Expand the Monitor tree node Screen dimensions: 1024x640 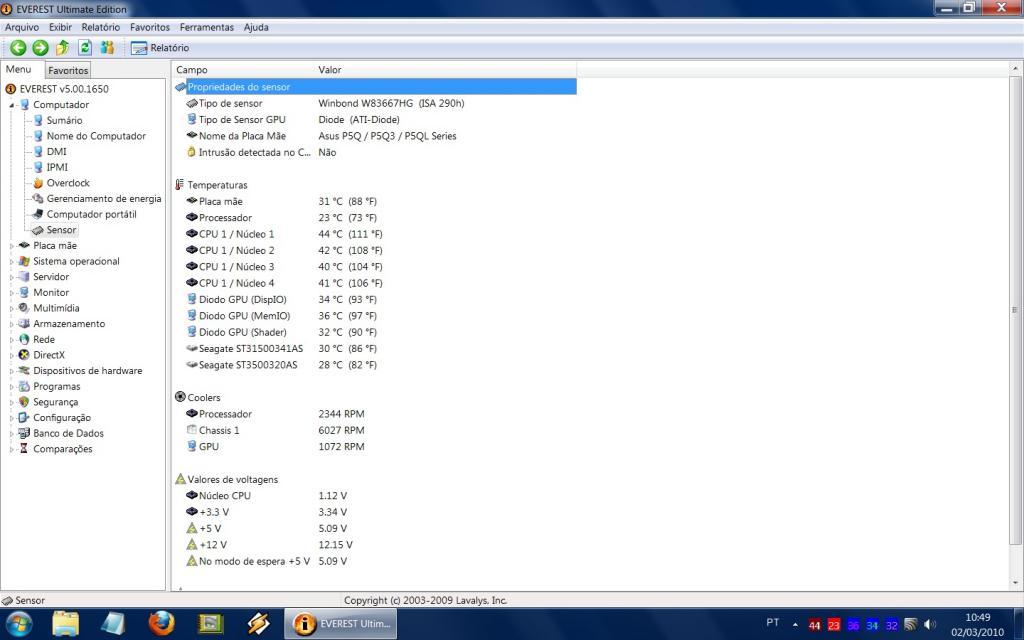point(12,293)
